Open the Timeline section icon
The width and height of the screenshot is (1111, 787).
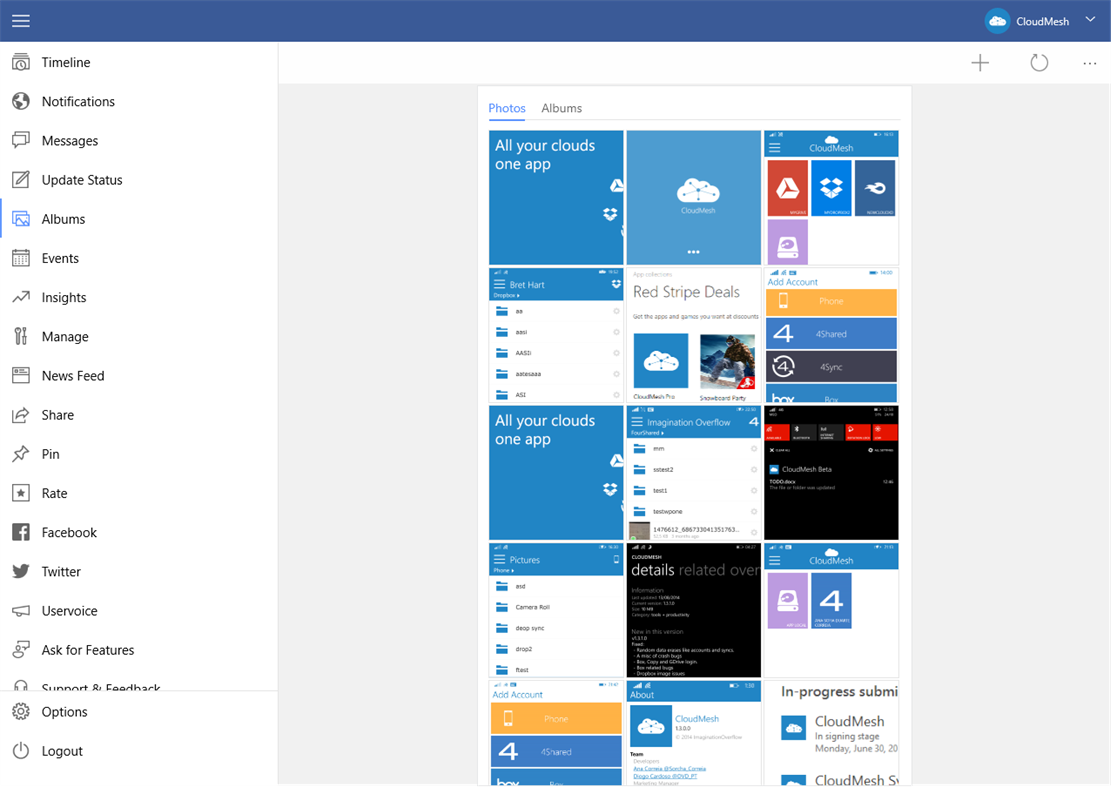(x=22, y=62)
